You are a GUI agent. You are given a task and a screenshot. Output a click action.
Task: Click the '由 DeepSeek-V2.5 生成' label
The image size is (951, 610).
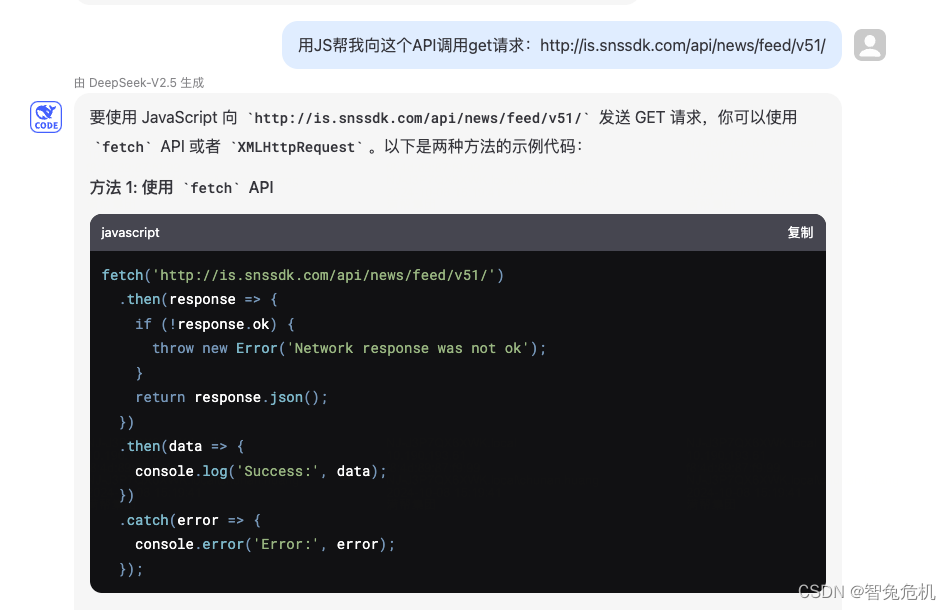pyautogui.click(x=139, y=82)
